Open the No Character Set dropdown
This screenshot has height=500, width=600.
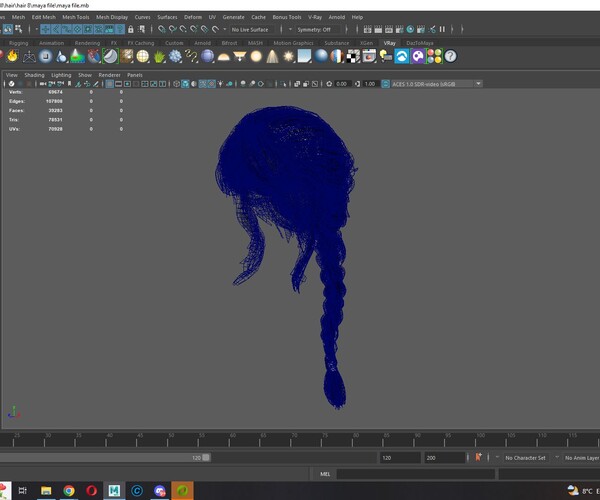pos(525,458)
